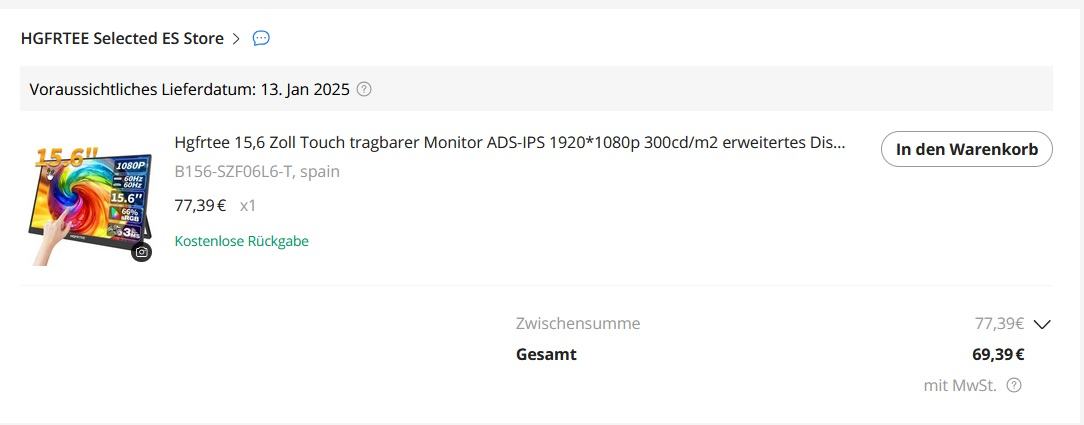
Task: Click the mit MwSt. text
Action: click(960, 386)
